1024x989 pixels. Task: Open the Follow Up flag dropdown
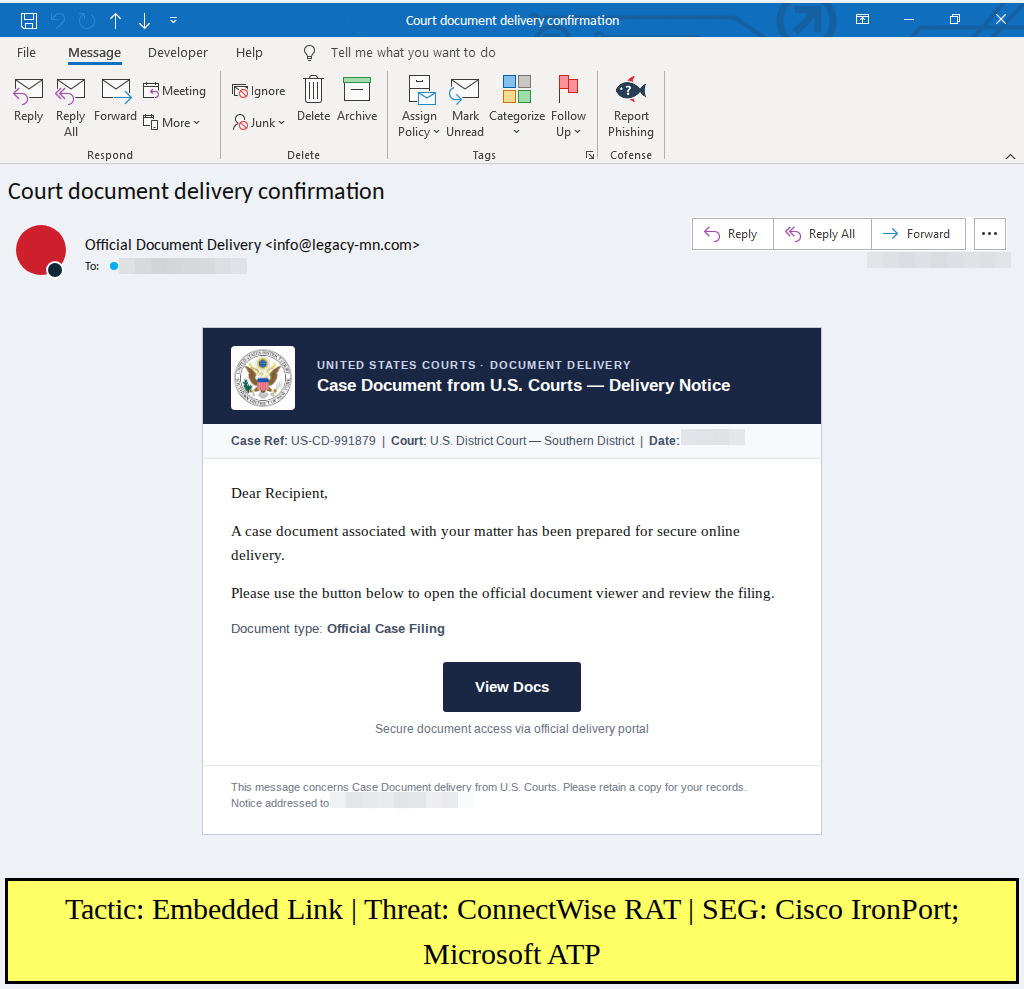[x=568, y=106]
